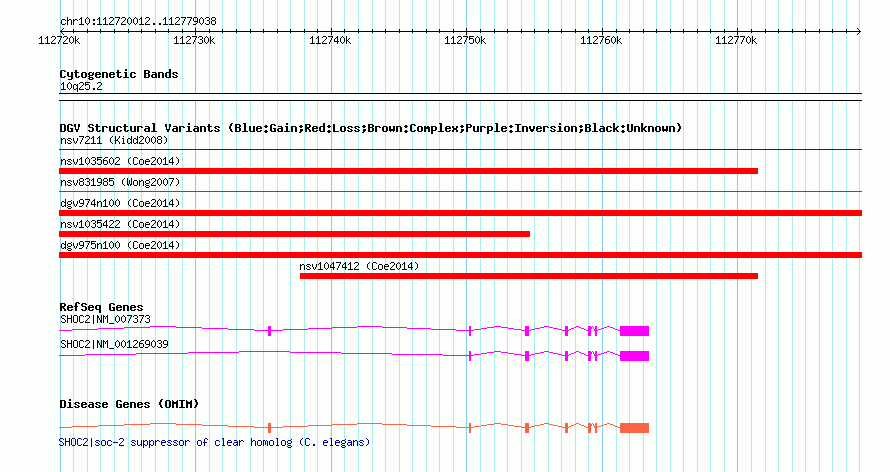Click the 112770k ruler tick label
890x472 pixels.
736,40
